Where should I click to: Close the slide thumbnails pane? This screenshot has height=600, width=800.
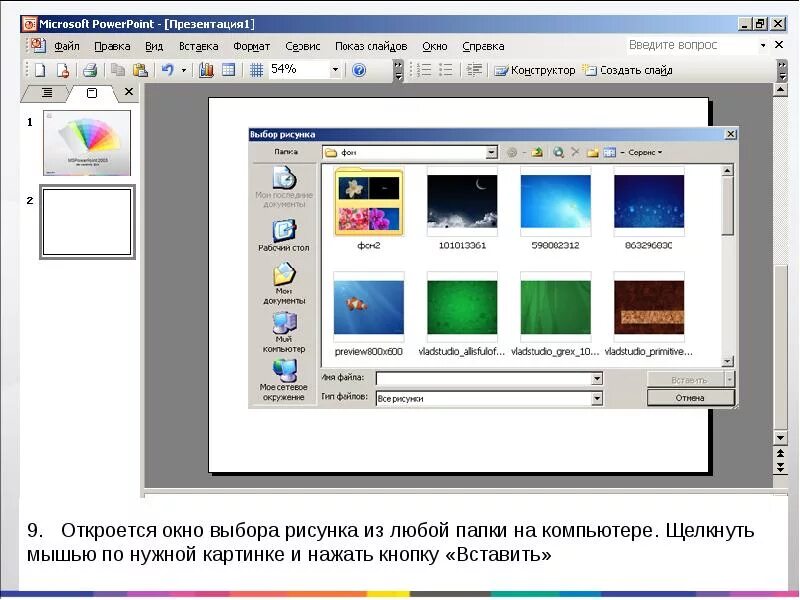pos(129,92)
